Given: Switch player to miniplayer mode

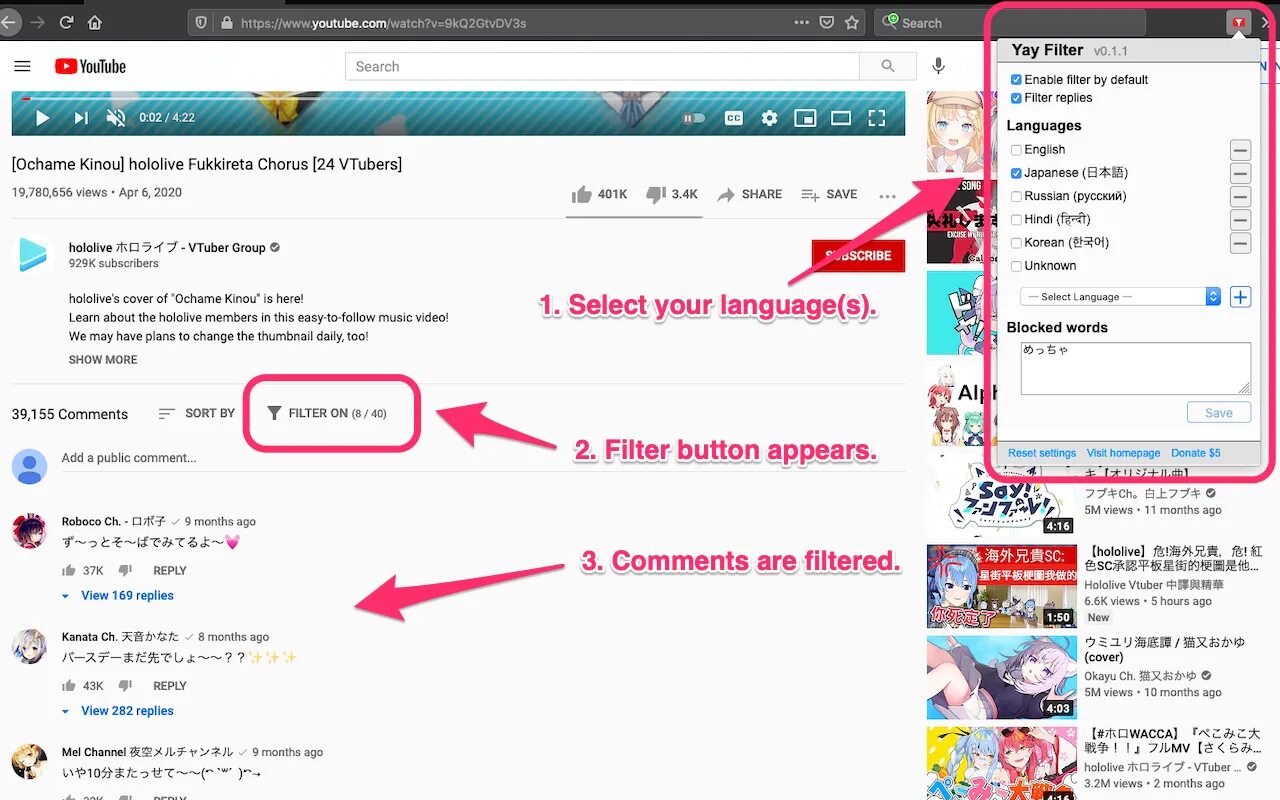Looking at the screenshot, I should (x=805, y=118).
